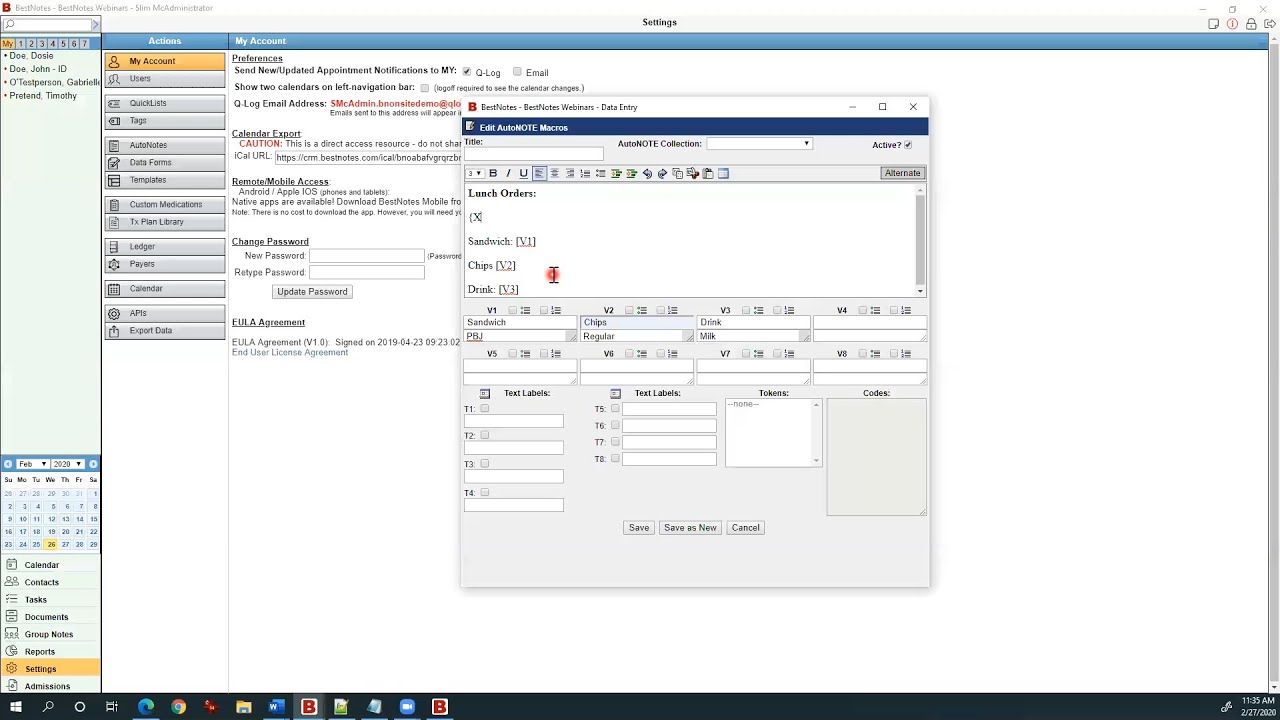Check the T1 text label checkbox

pyautogui.click(x=485, y=408)
